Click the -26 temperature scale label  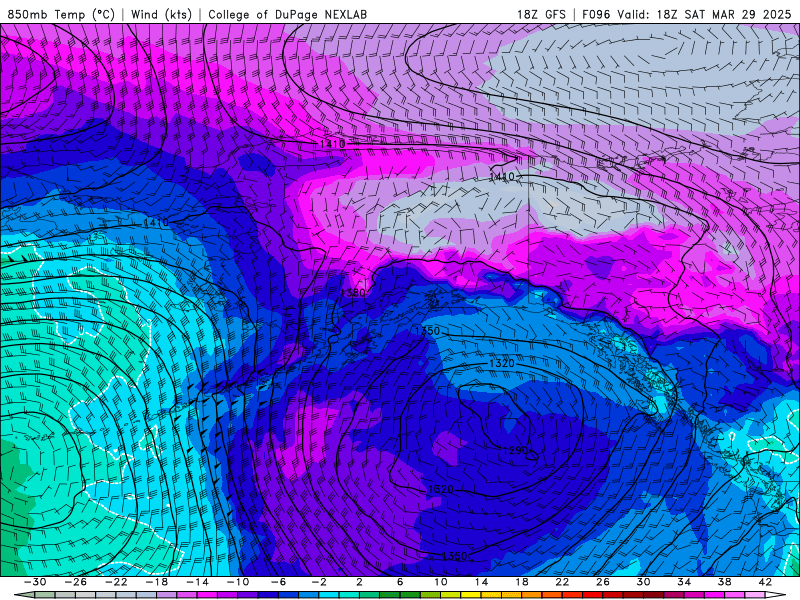(x=76, y=582)
